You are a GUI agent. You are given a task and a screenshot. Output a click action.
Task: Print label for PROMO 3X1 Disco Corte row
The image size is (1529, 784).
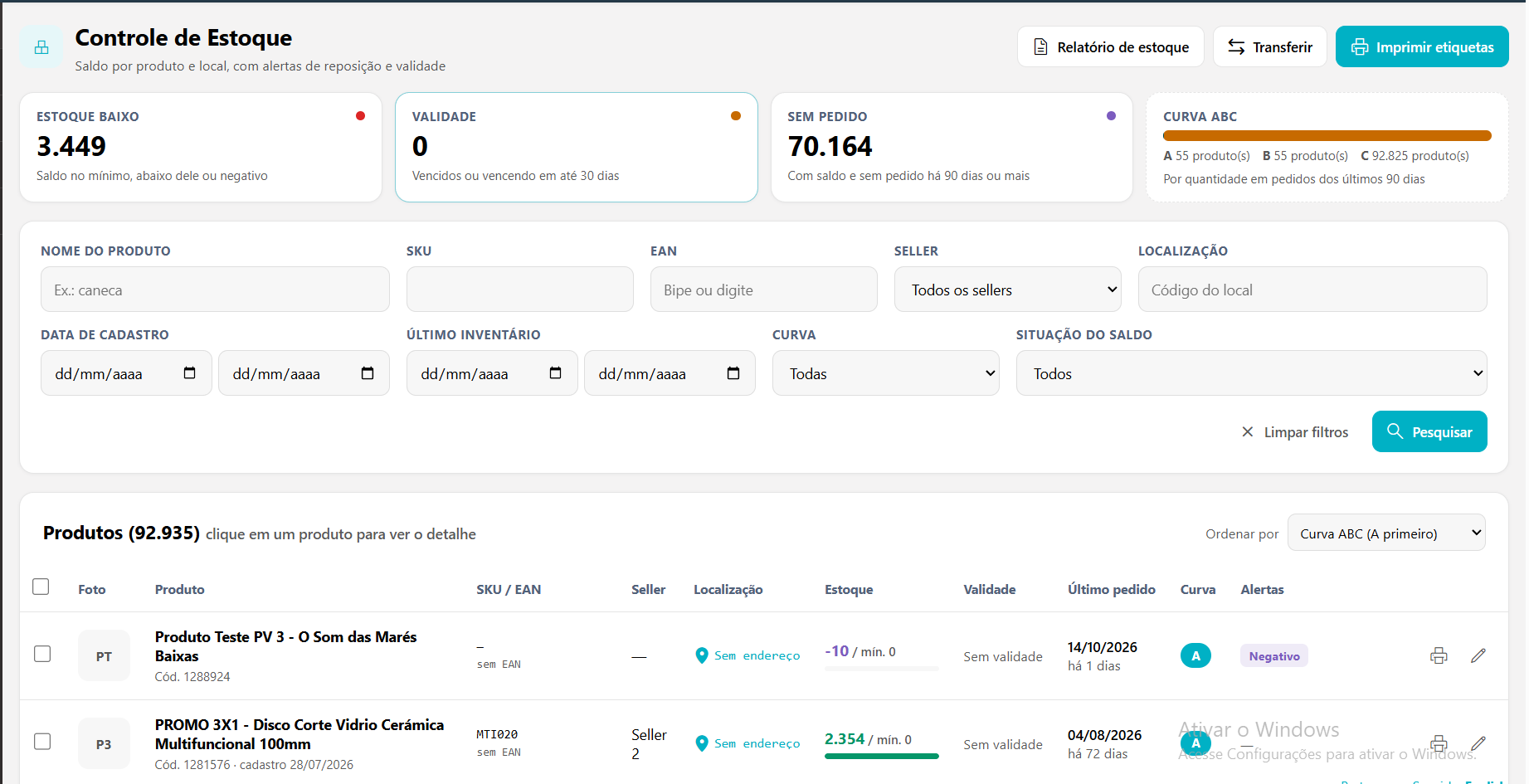pyautogui.click(x=1439, y=743)
